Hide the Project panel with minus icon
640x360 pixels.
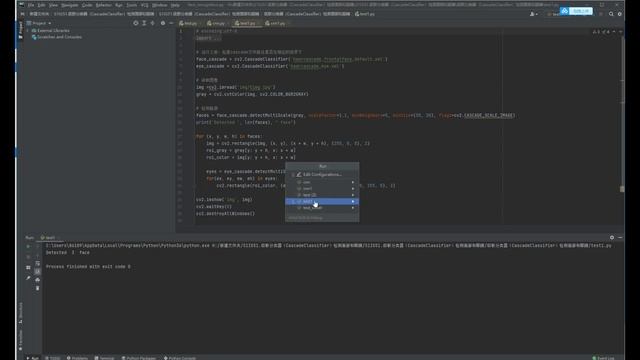(x=171, y=23)
